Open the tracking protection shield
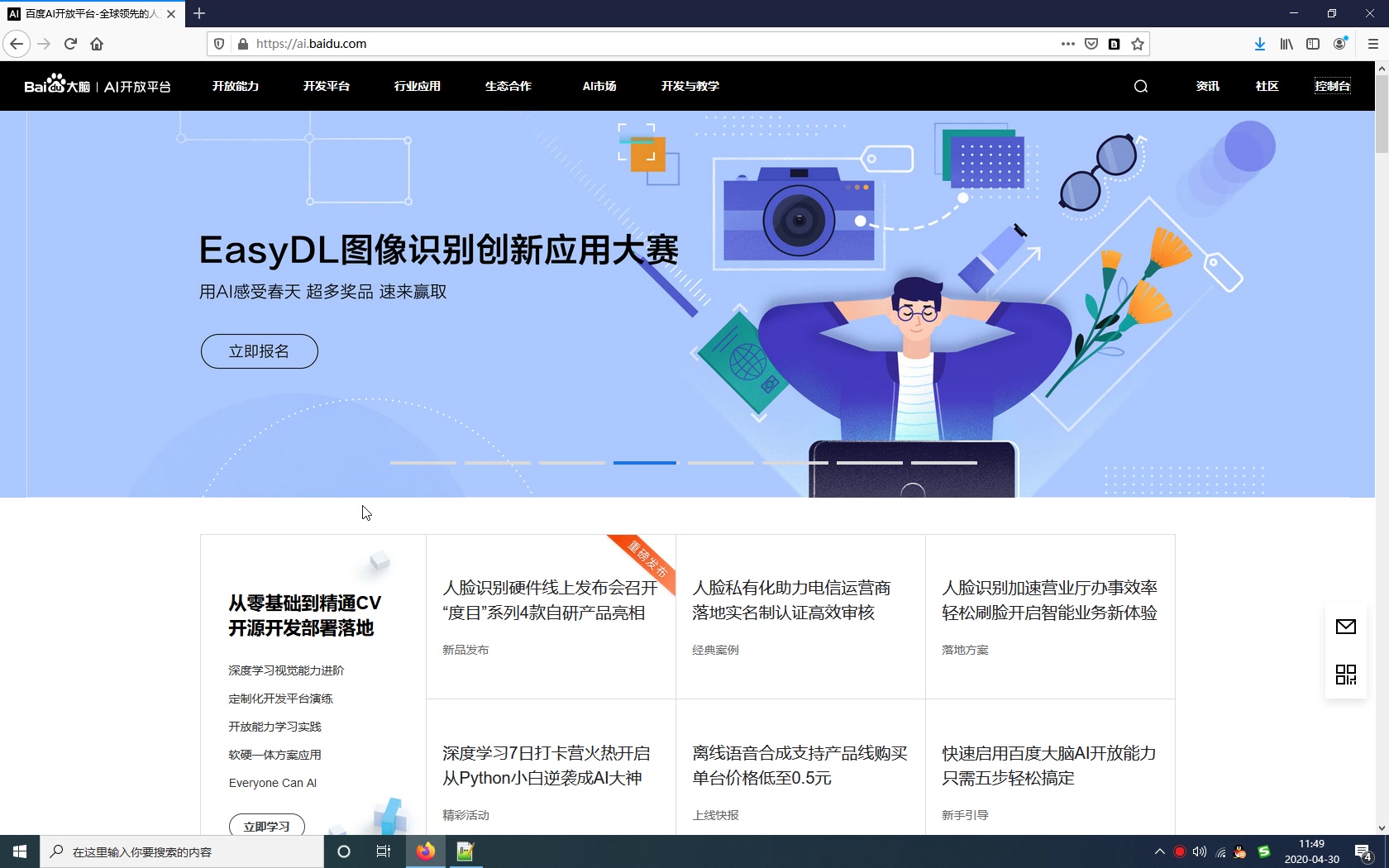Viewport: 1389px width, 868px height. [217, 44]
